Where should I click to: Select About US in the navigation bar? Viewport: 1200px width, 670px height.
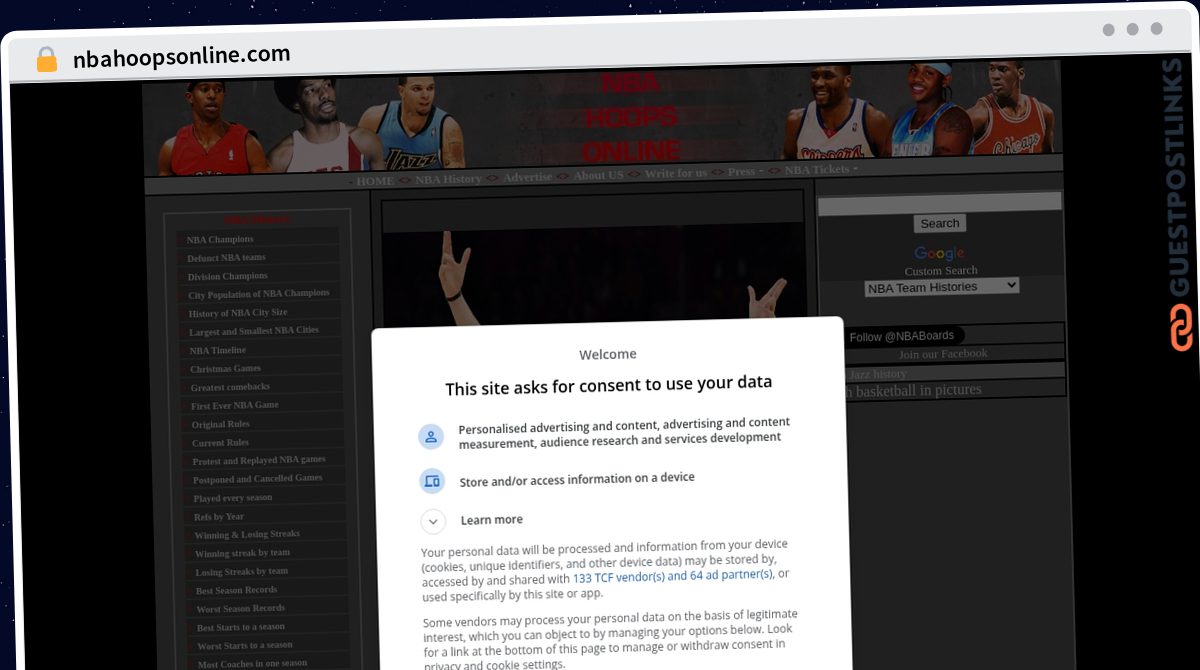tap(598, 176)
